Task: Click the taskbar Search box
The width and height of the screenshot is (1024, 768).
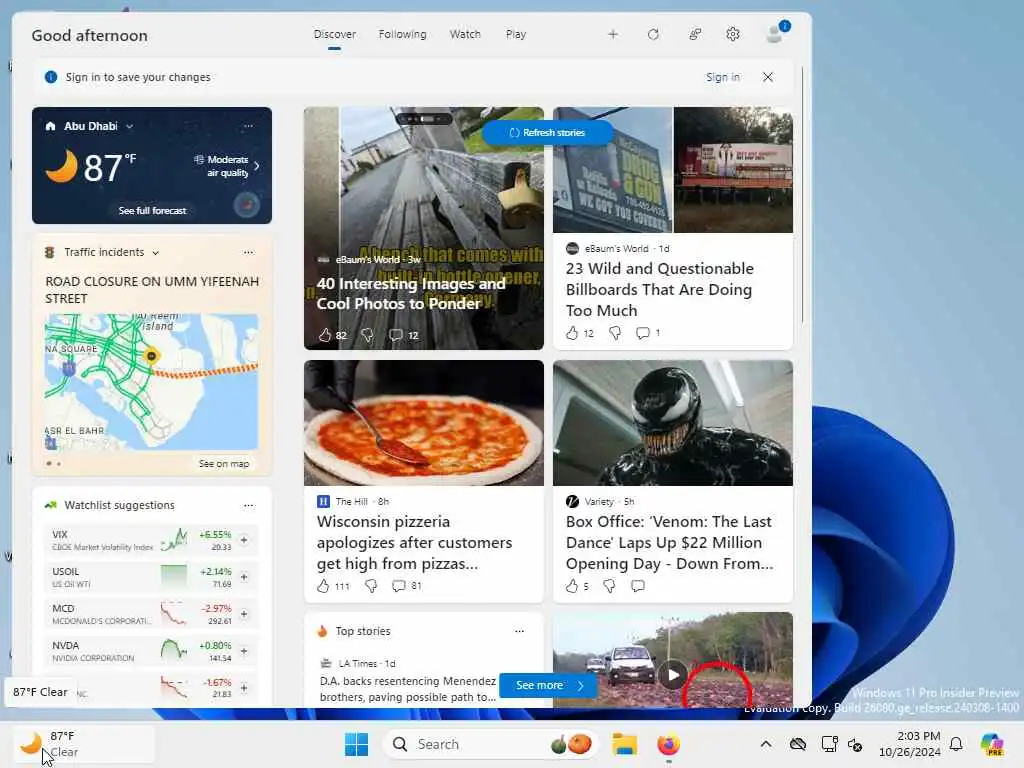Action: [491, 744]
